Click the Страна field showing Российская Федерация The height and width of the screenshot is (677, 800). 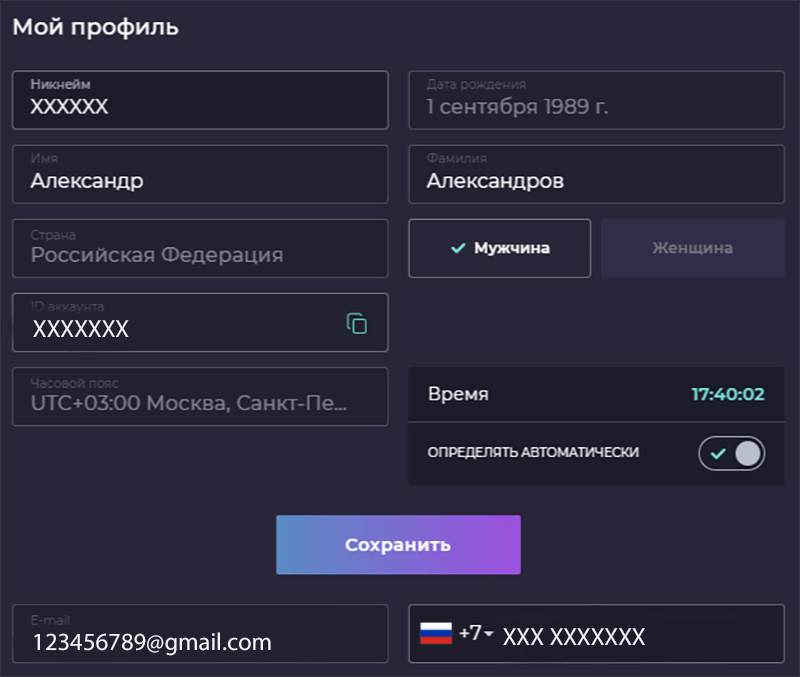(x=200, y=248)
